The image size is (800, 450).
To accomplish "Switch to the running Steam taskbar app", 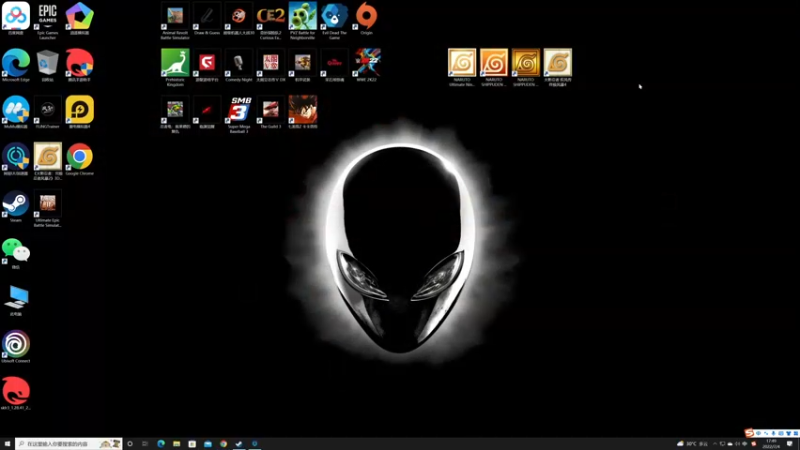I will tap(239, 444).
